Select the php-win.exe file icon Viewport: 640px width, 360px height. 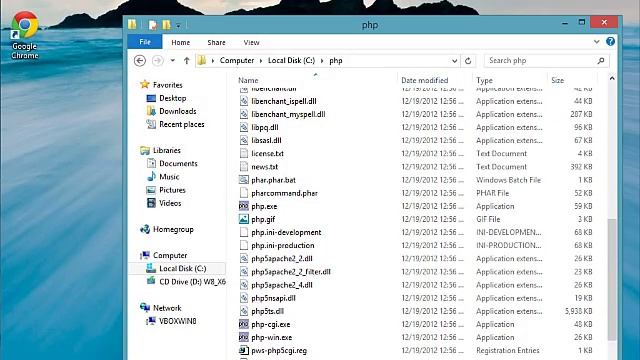[x=244, y=338]
